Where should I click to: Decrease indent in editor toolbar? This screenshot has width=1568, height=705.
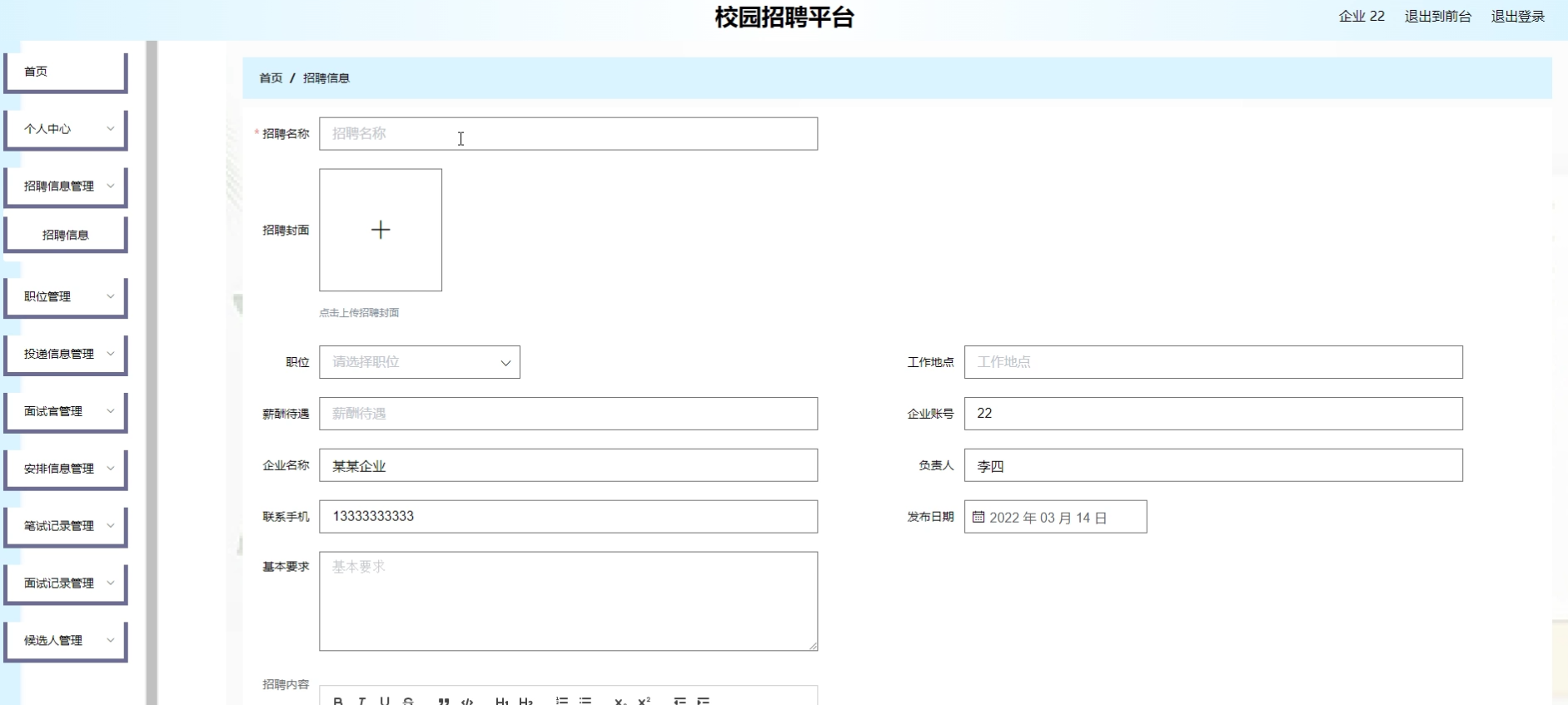coord(680,701)
